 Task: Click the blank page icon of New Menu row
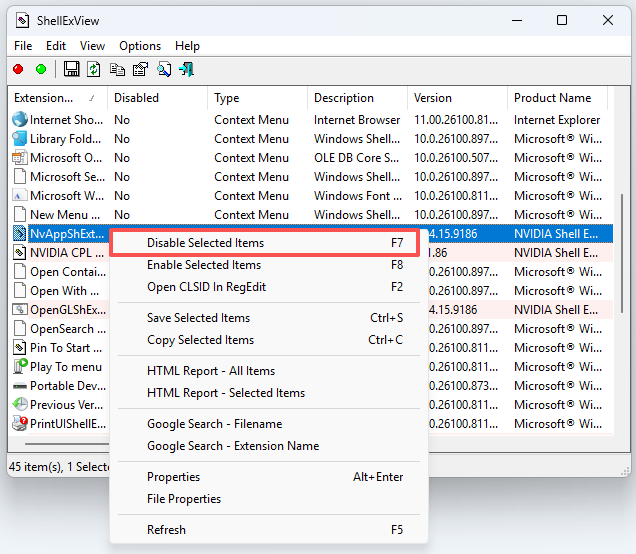(x=19, y=215)
